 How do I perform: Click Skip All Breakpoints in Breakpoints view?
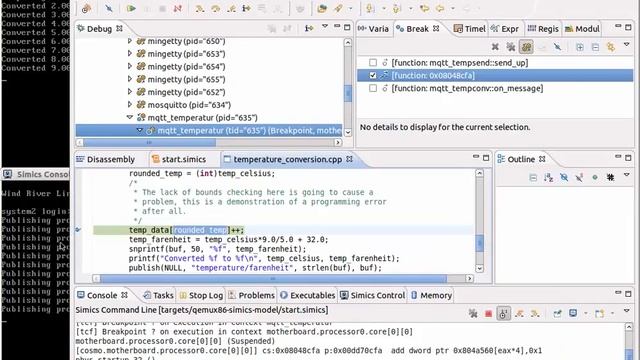(x=557, y=47)
